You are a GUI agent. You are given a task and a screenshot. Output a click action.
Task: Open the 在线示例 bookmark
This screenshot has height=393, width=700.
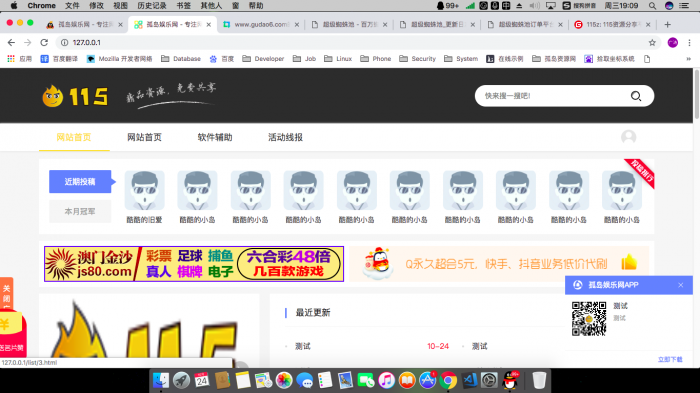pos(504,59)
